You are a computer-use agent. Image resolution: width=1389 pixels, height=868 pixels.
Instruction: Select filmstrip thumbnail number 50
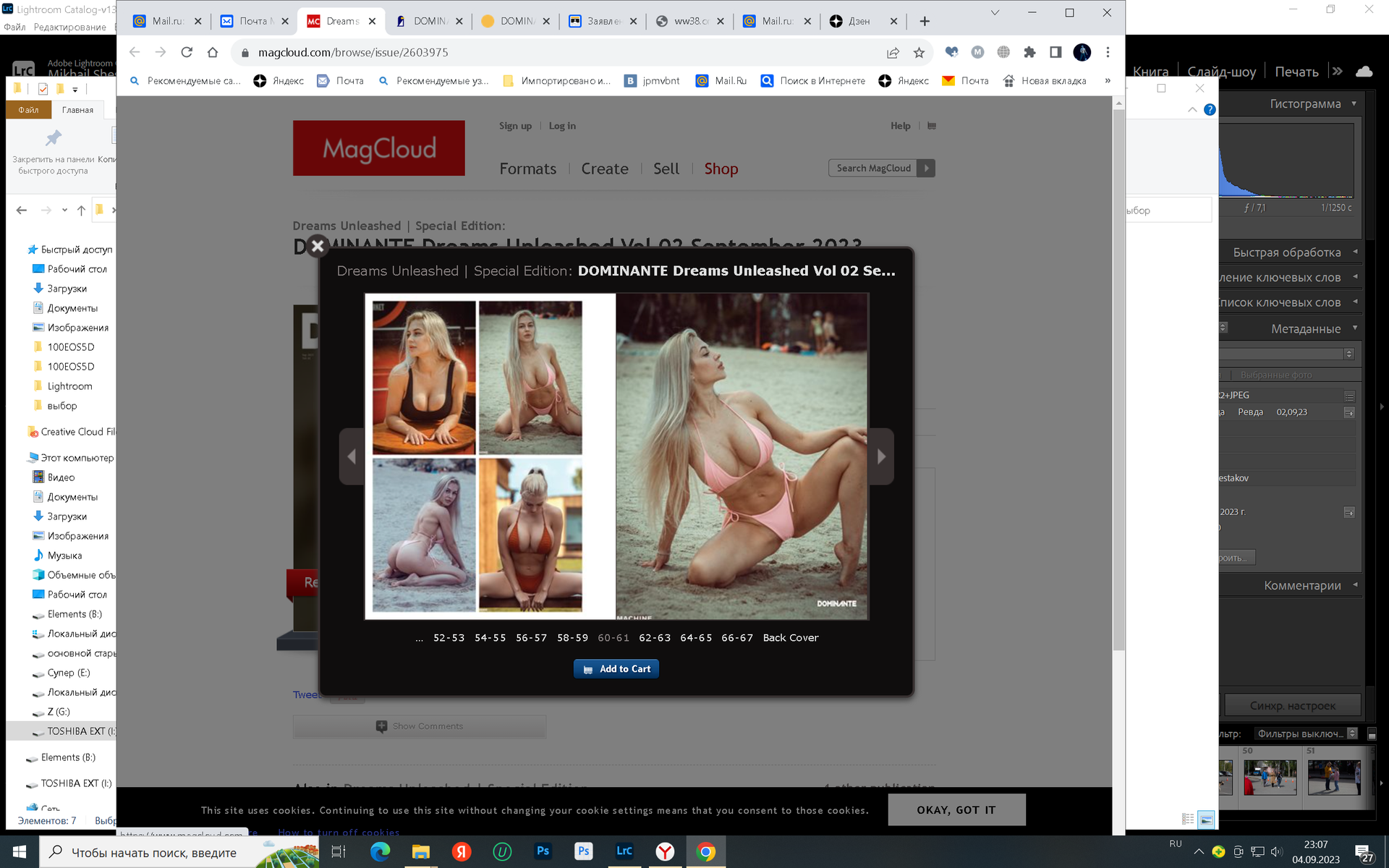pyautogui.click(x=1270, y=777)
